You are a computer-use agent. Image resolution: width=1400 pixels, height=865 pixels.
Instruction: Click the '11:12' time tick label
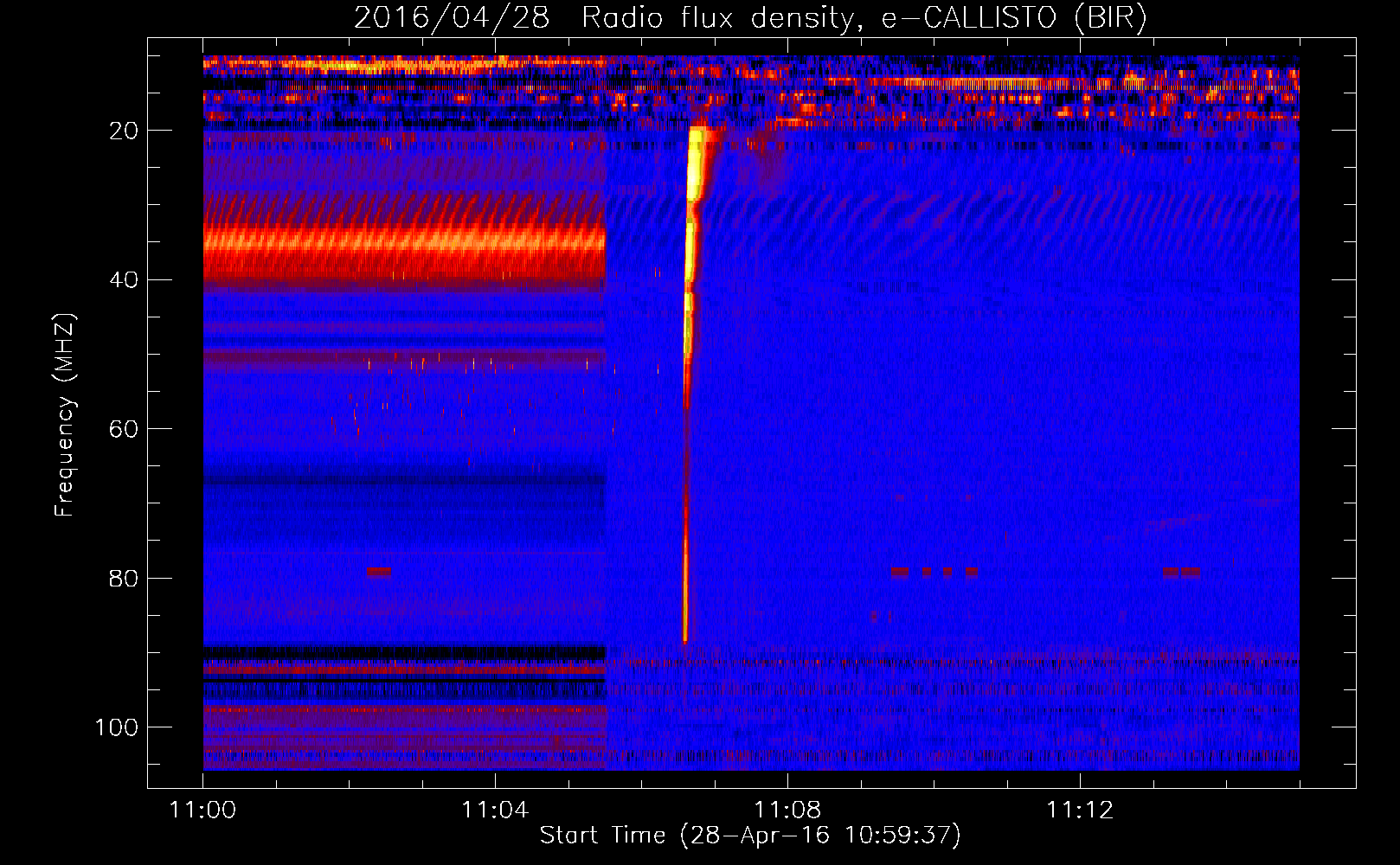tap(1080, 810)
